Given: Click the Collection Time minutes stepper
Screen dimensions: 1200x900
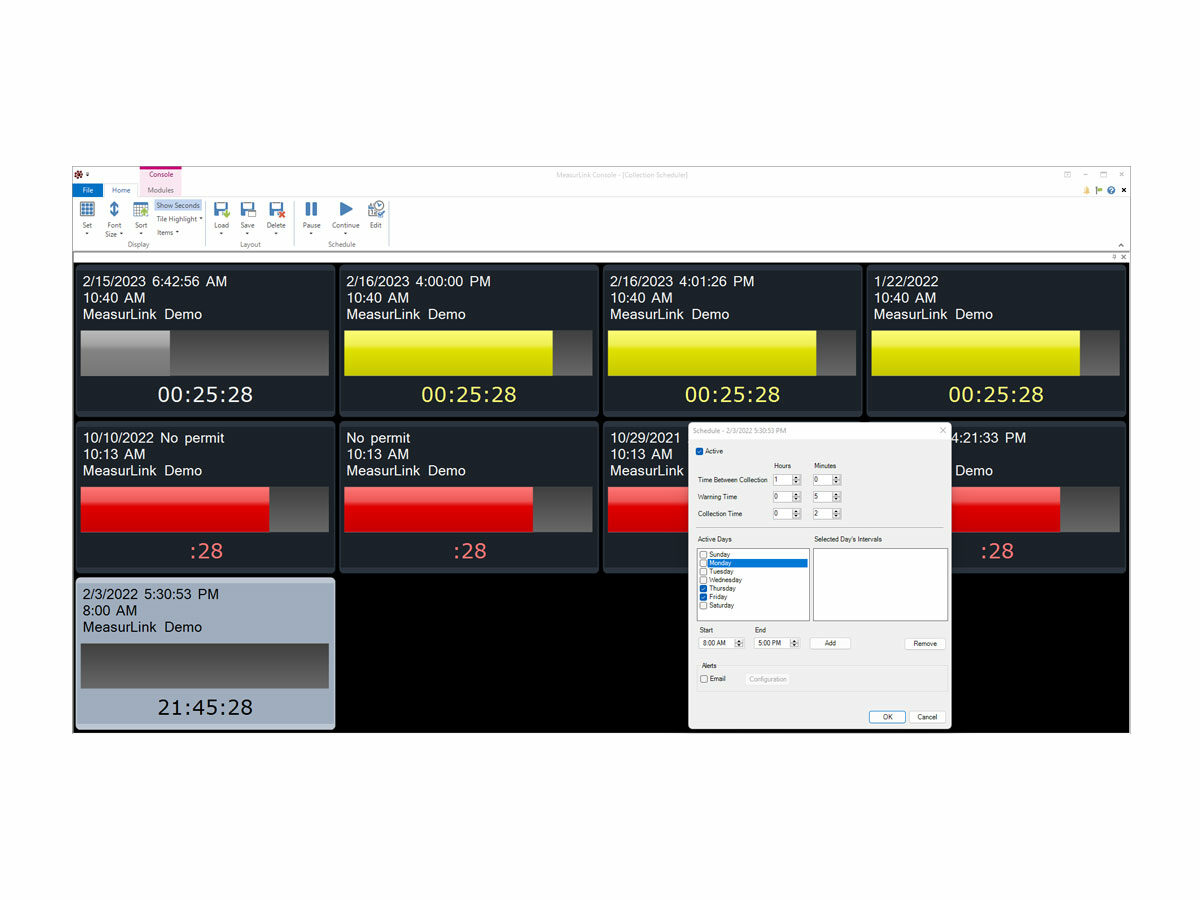Looking at the screenshot, I should point(837,513).
